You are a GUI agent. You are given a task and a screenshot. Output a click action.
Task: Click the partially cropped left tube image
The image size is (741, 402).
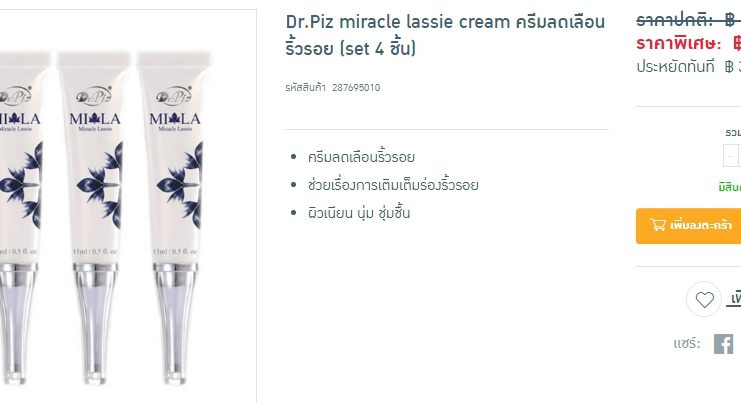click(21, 217)
